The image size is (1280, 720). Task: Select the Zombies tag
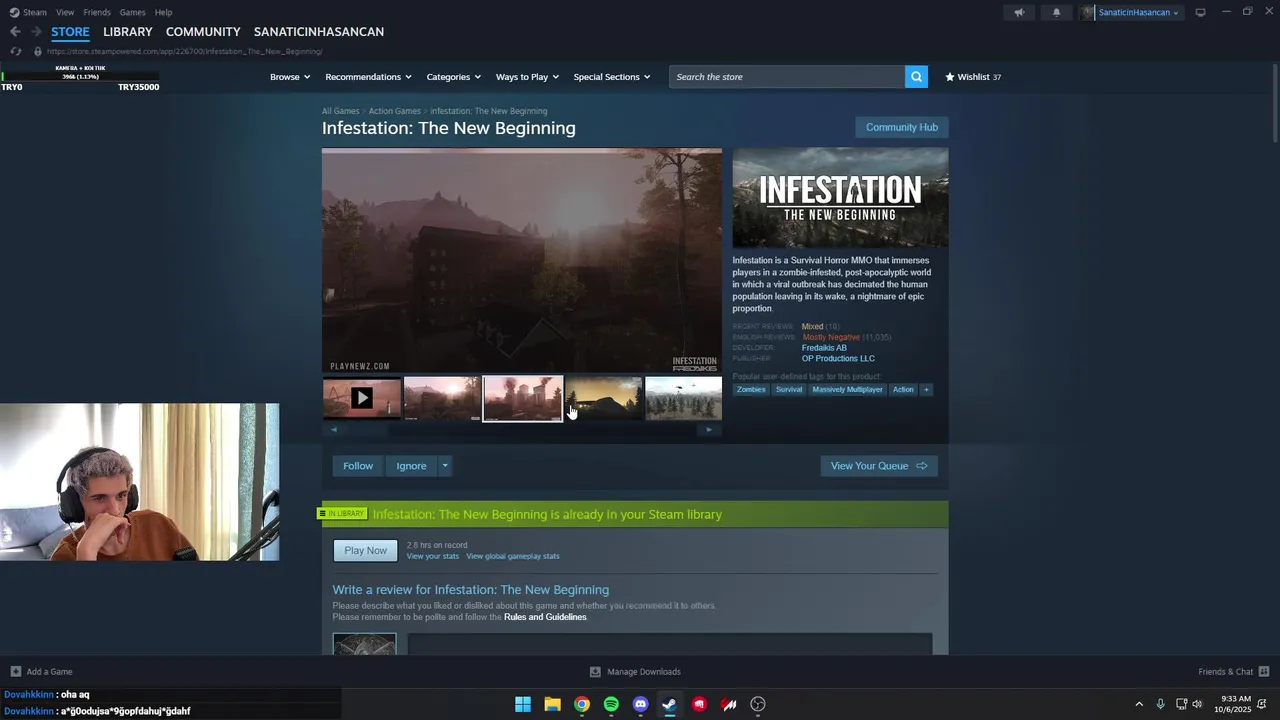coord(751,389)
